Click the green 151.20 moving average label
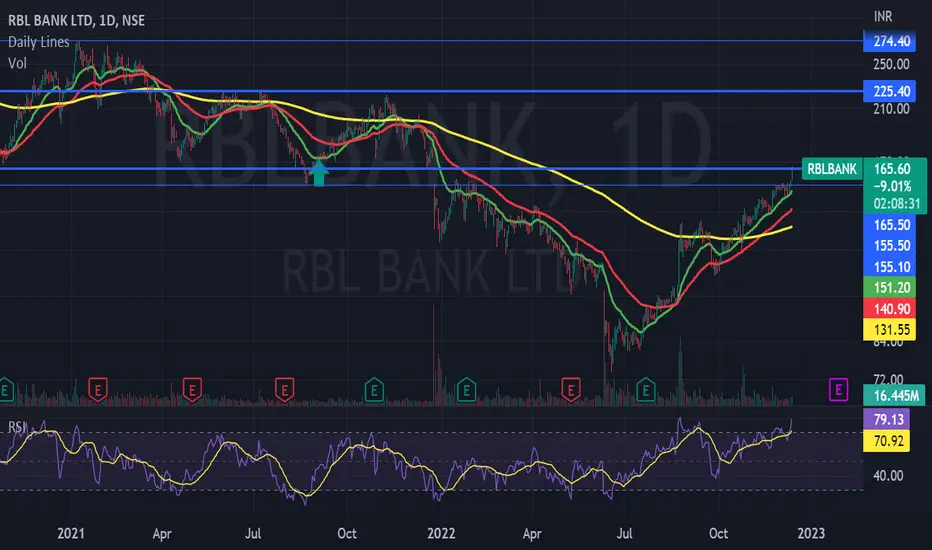This screenshot has height=550, width=932. pyautogui.click(x=890, y=288)
